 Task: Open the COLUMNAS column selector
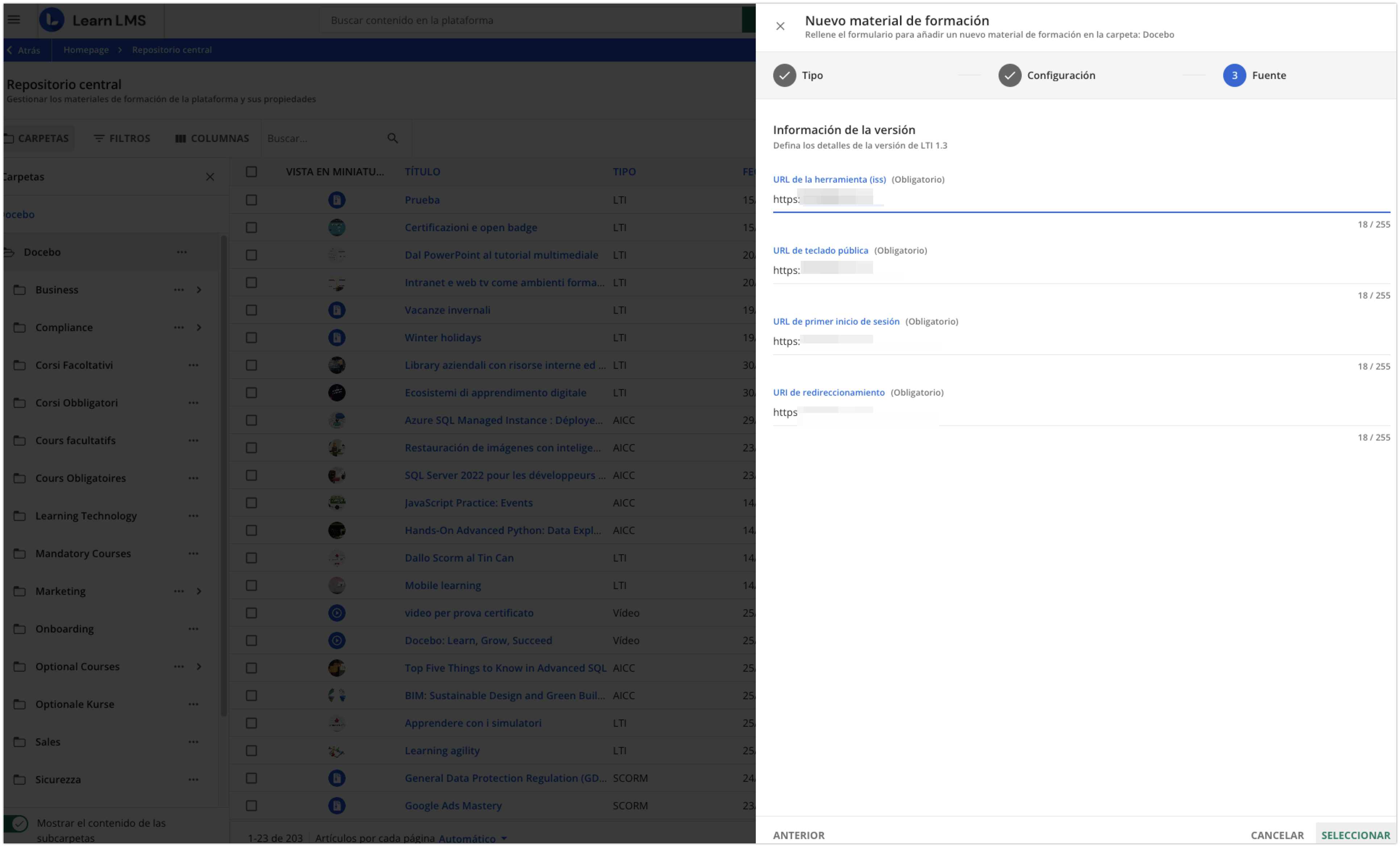point(212,138)
